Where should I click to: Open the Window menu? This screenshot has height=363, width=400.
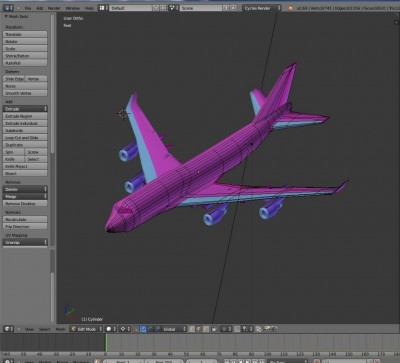point(72,8)
